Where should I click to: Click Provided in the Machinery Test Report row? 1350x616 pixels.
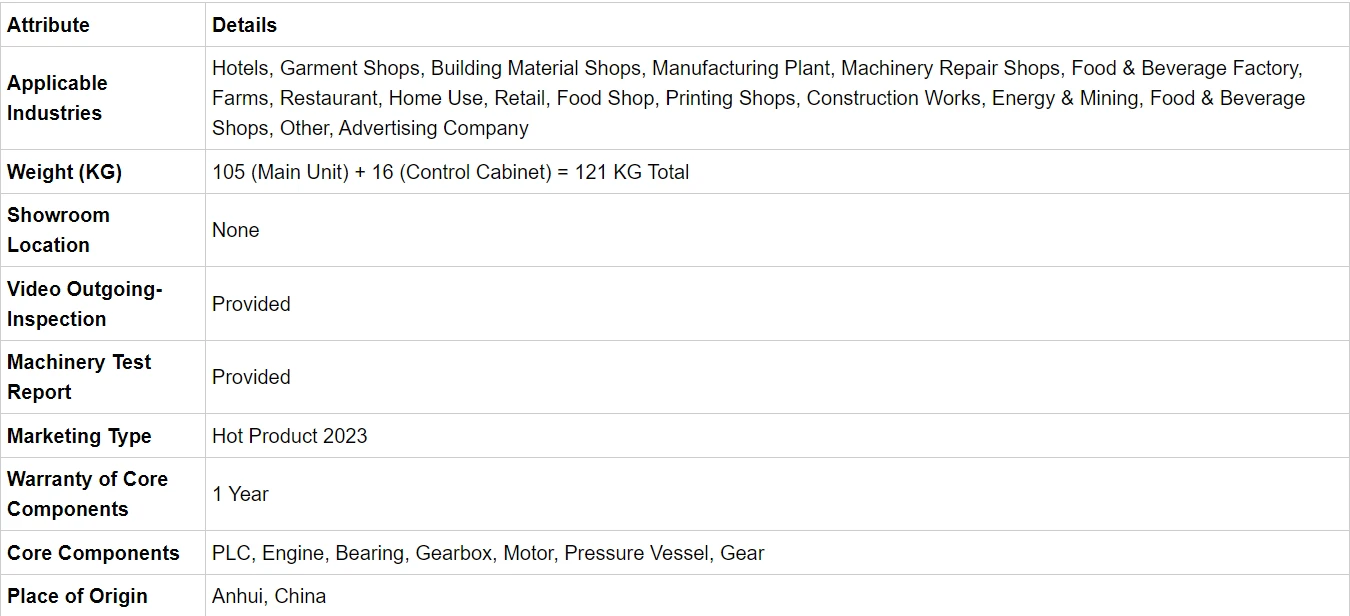(x=251, y=377)
